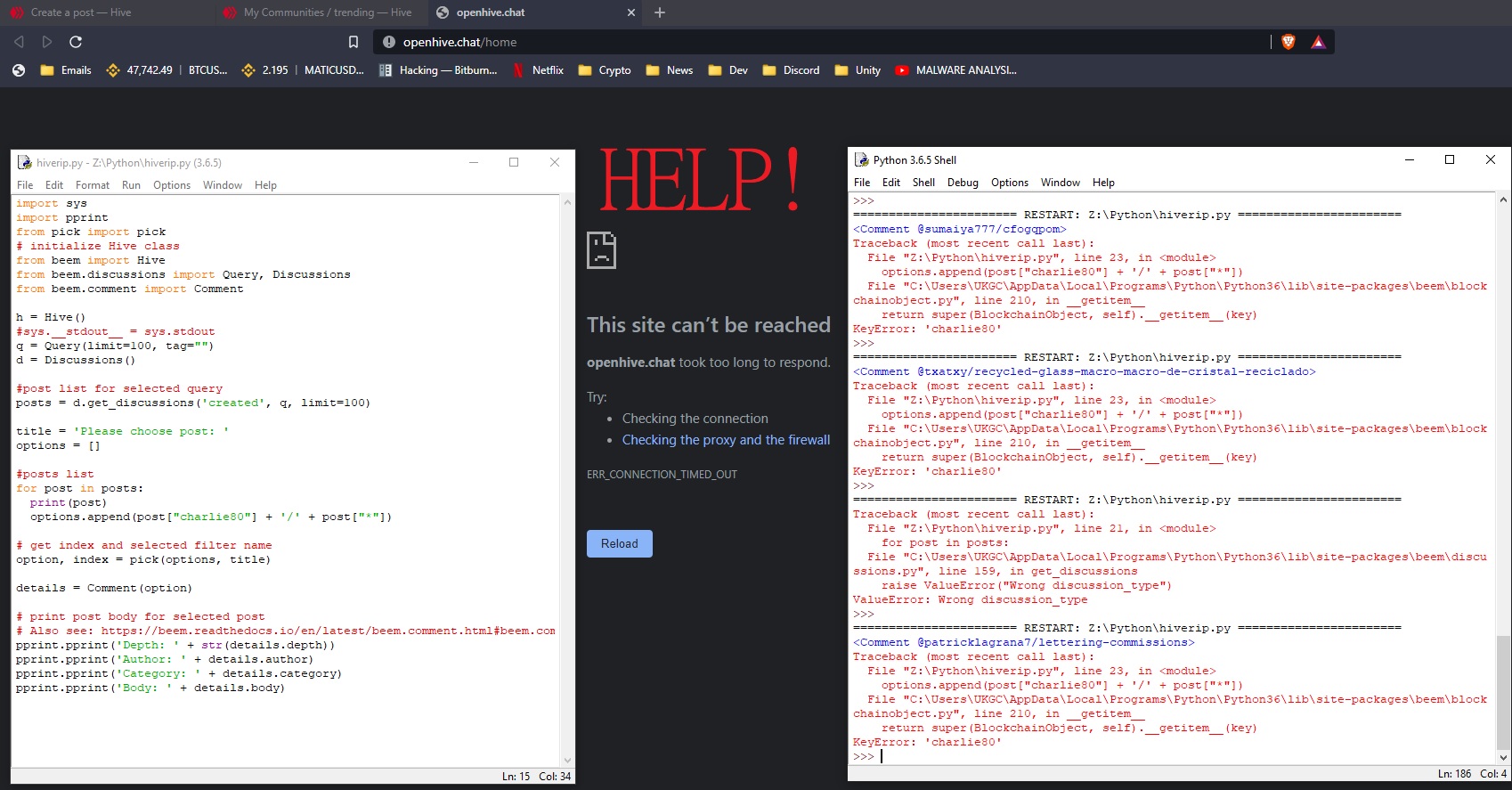Open Hacking — Bitburn... bookmark
This screenshot has height=790, width=1512.
point(438,70)
